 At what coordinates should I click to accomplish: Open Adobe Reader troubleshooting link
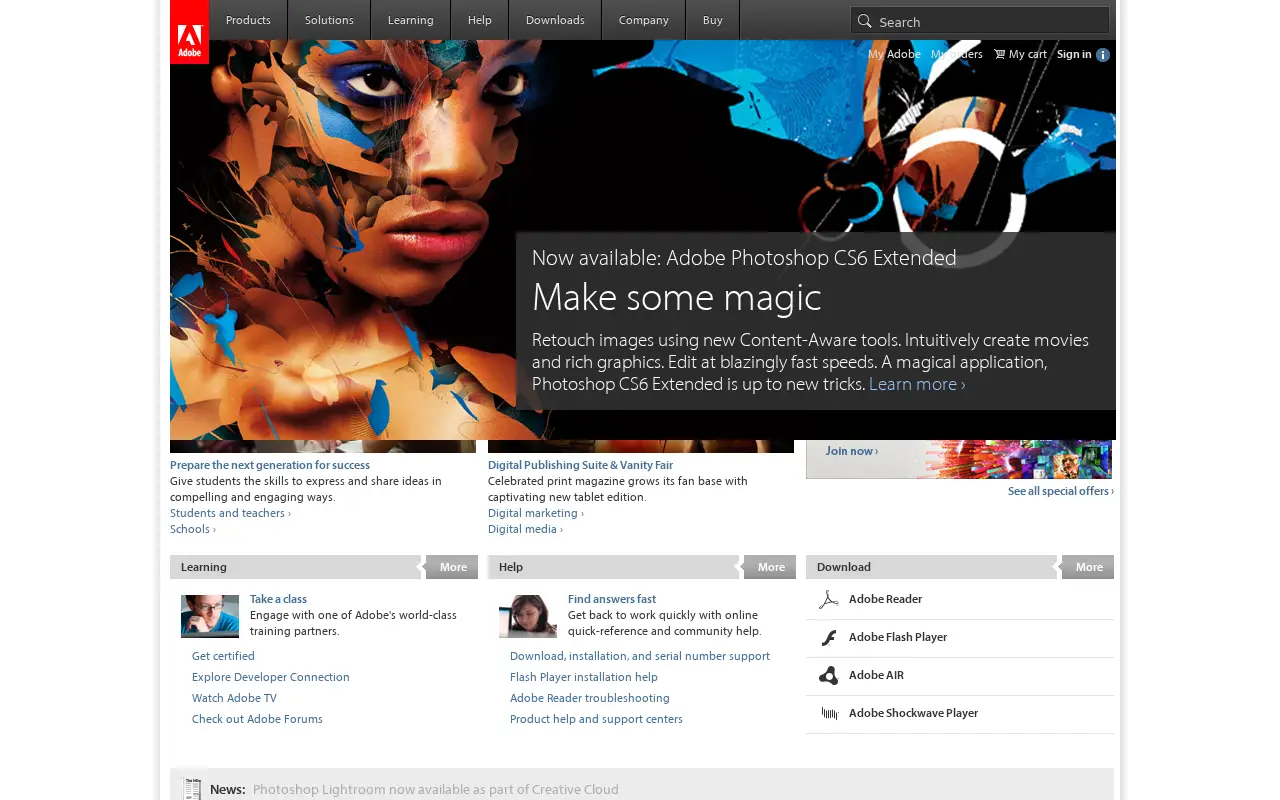pos(590,698)
